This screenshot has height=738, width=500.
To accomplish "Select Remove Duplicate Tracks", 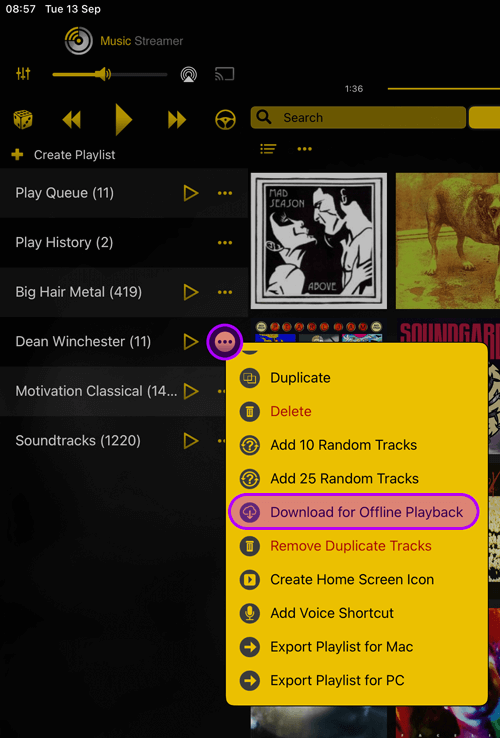I will [351, 546].
